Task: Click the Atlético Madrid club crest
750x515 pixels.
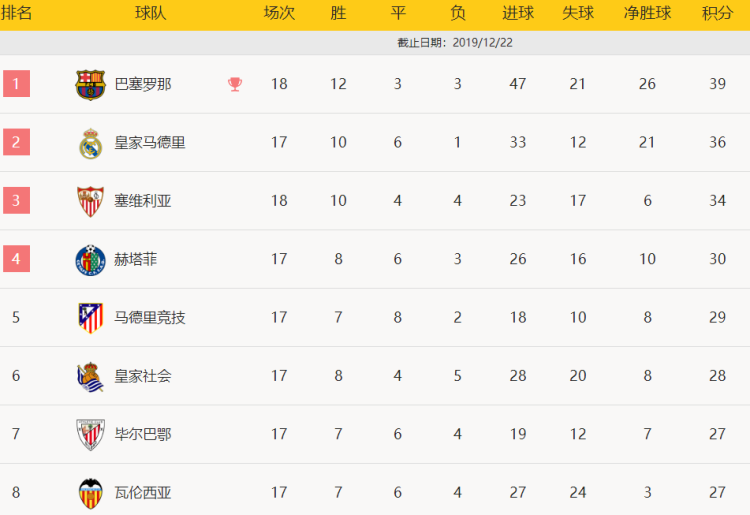Action: coord(90,318)
